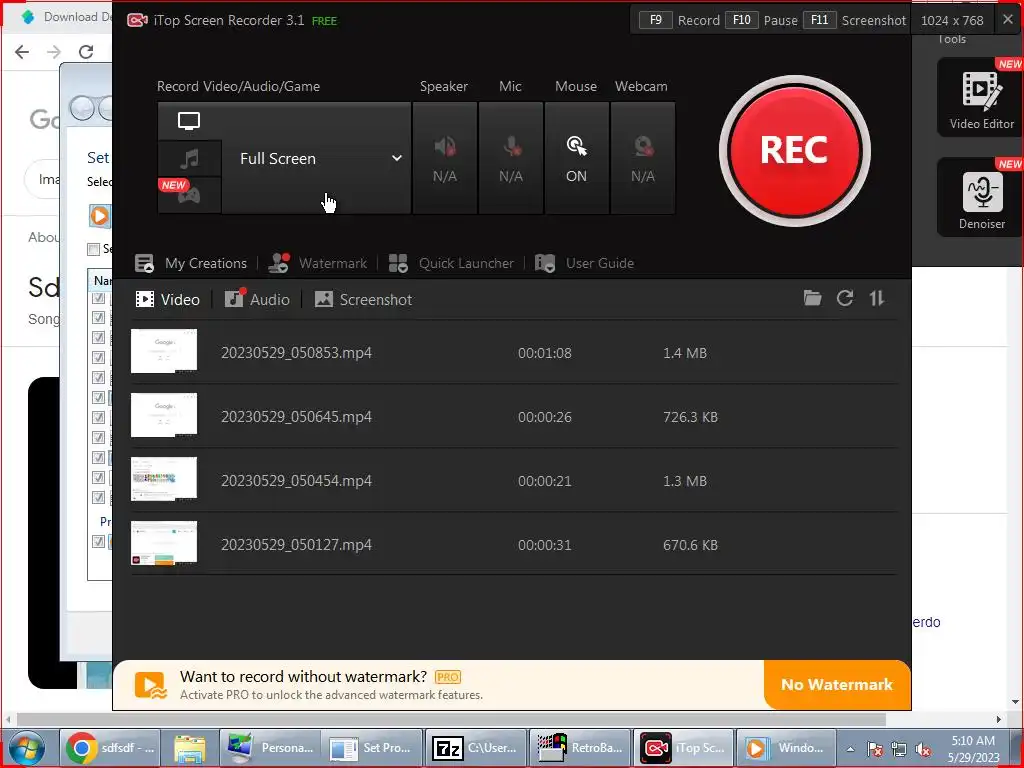Select file name 20230529_050853.mp4
Screen dimensions: 1024x768
(x=296, y=353)
